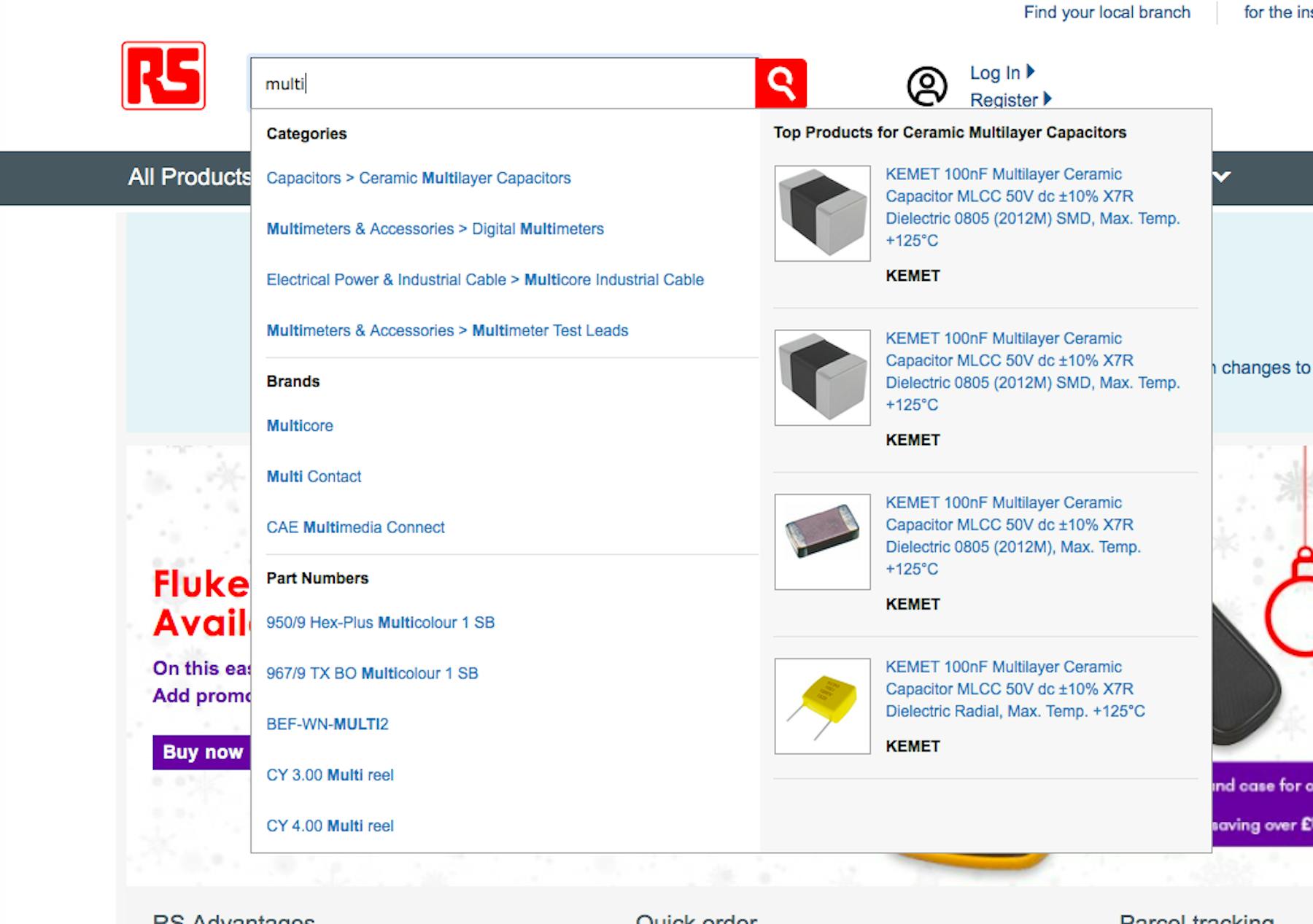
Task: Choose the Multicore brand suggestion
Action: [x=300, y=426]
